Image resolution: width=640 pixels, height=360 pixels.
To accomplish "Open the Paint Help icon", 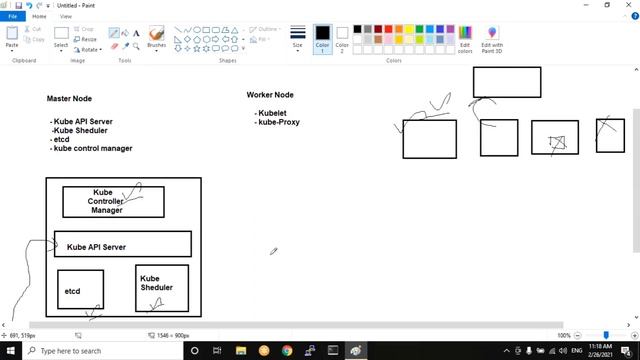I will (635, 16).
